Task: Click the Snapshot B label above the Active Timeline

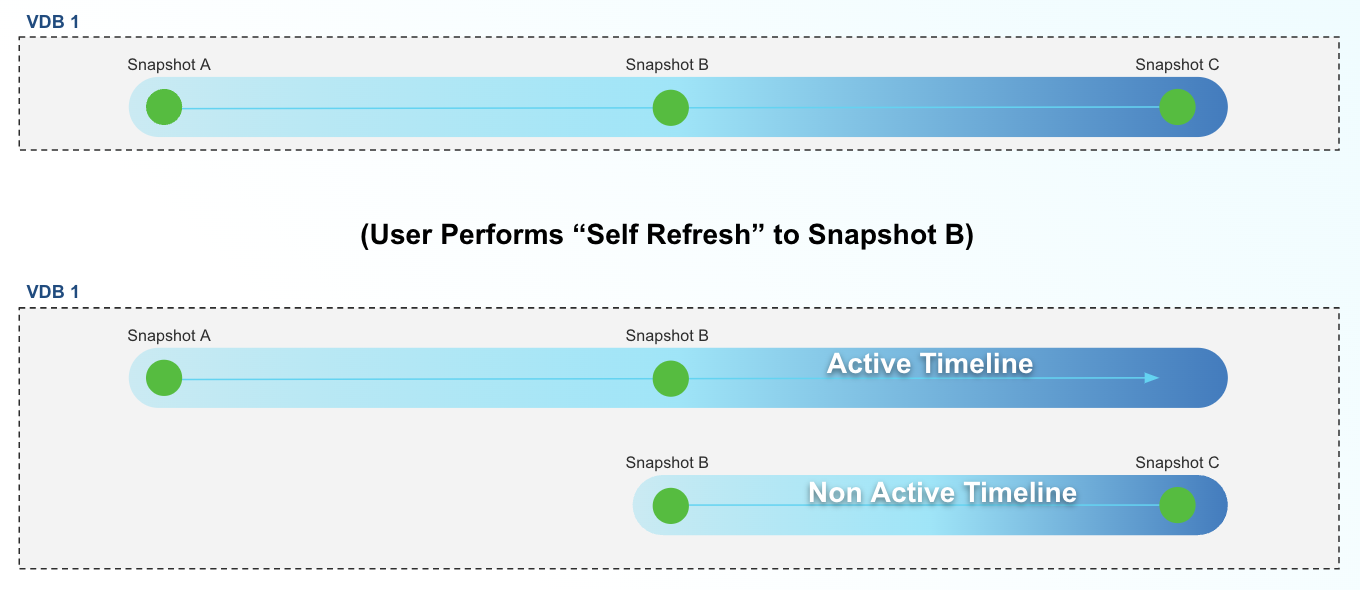Action: (667, 336)
